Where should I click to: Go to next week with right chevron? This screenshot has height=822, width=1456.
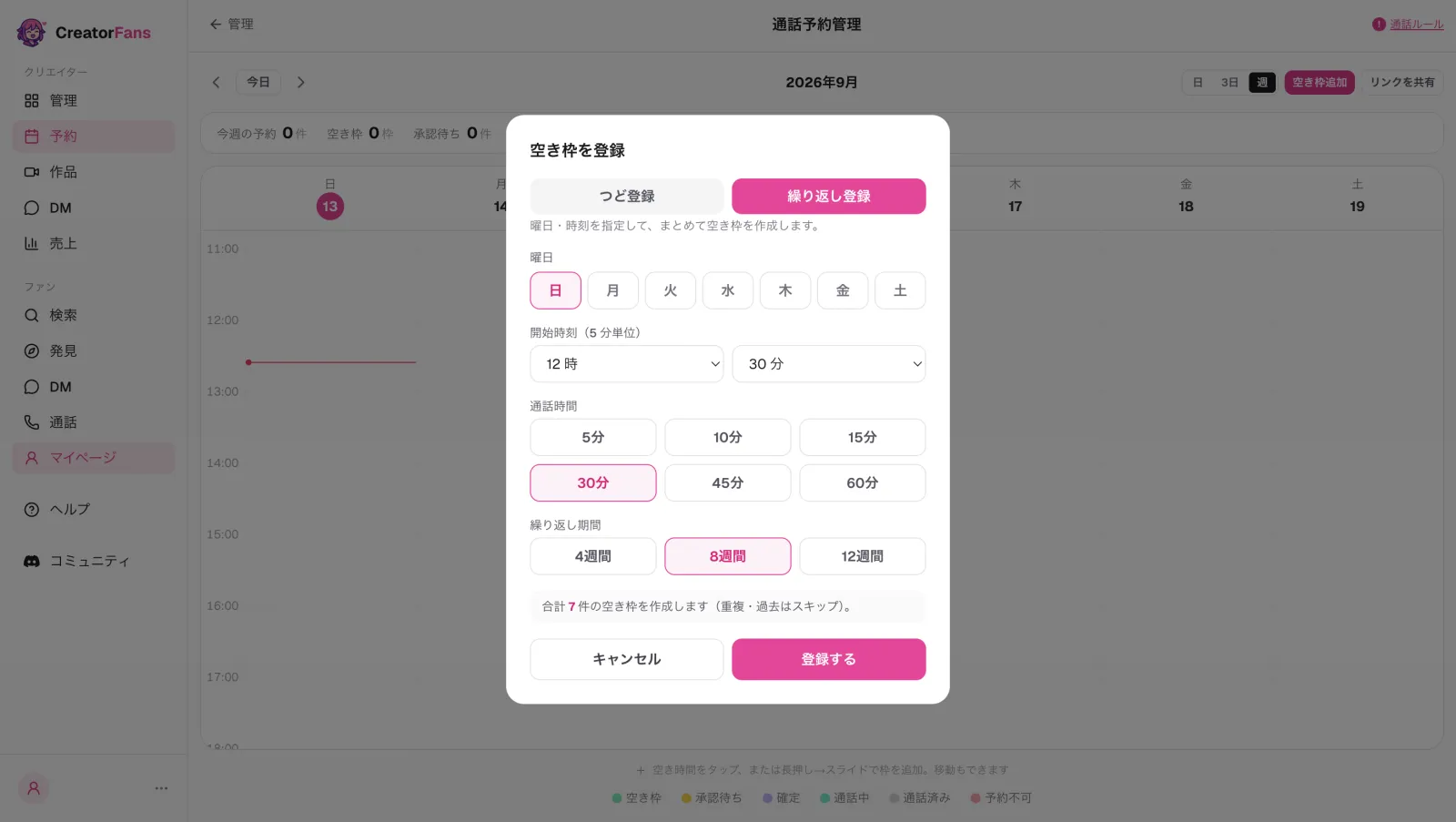click(301, 83)
